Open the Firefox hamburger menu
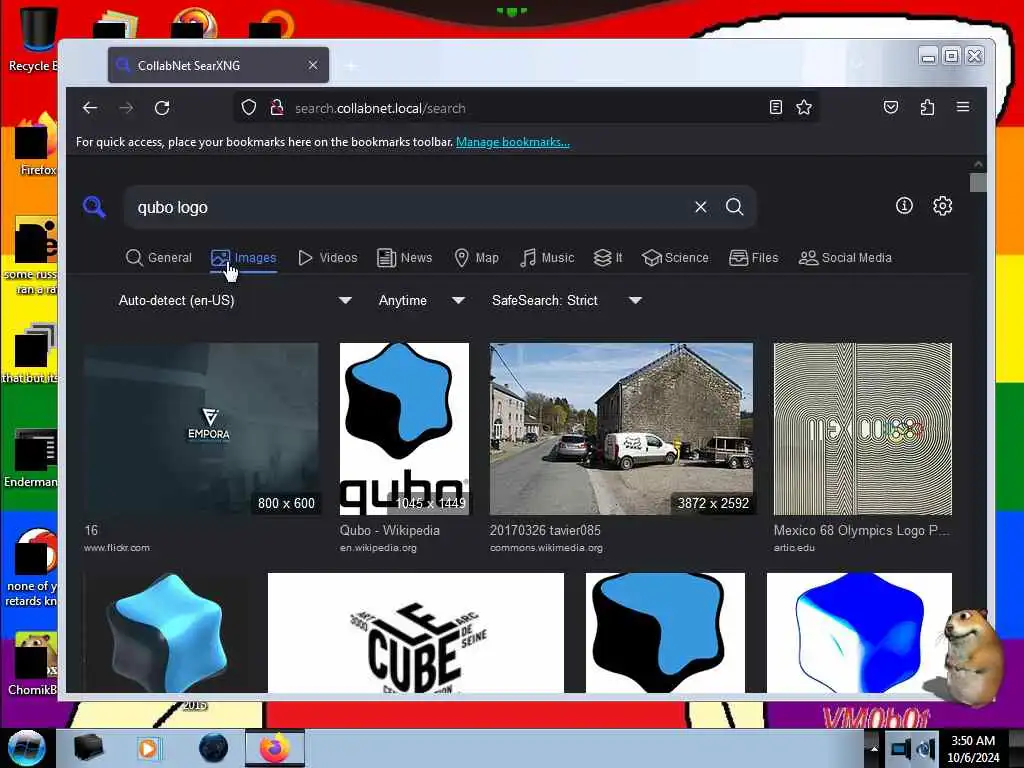Image resolution: width=1024 pixels, height=768 pixels. [963, 107]
